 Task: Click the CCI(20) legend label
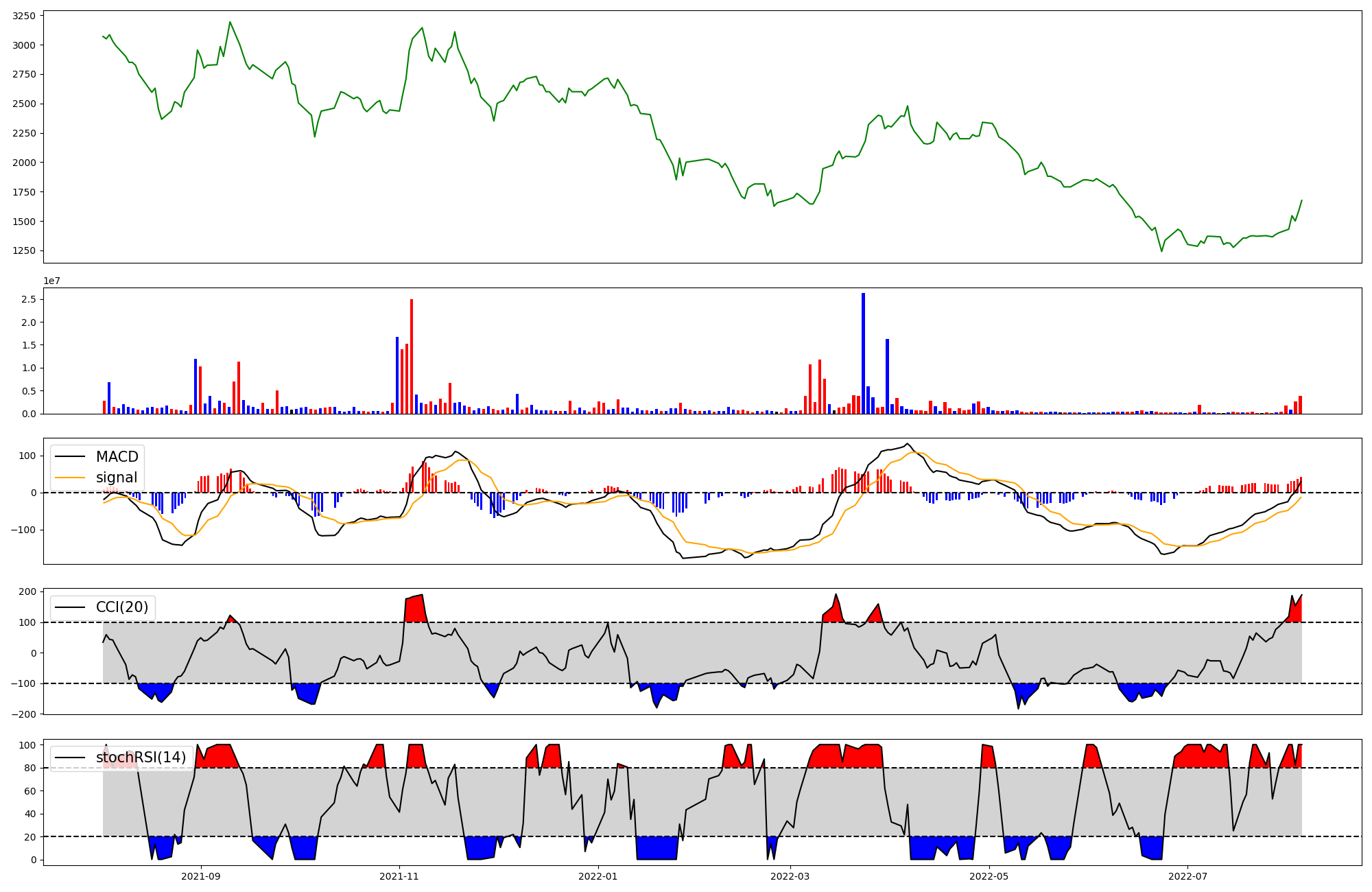click(122, 607)
